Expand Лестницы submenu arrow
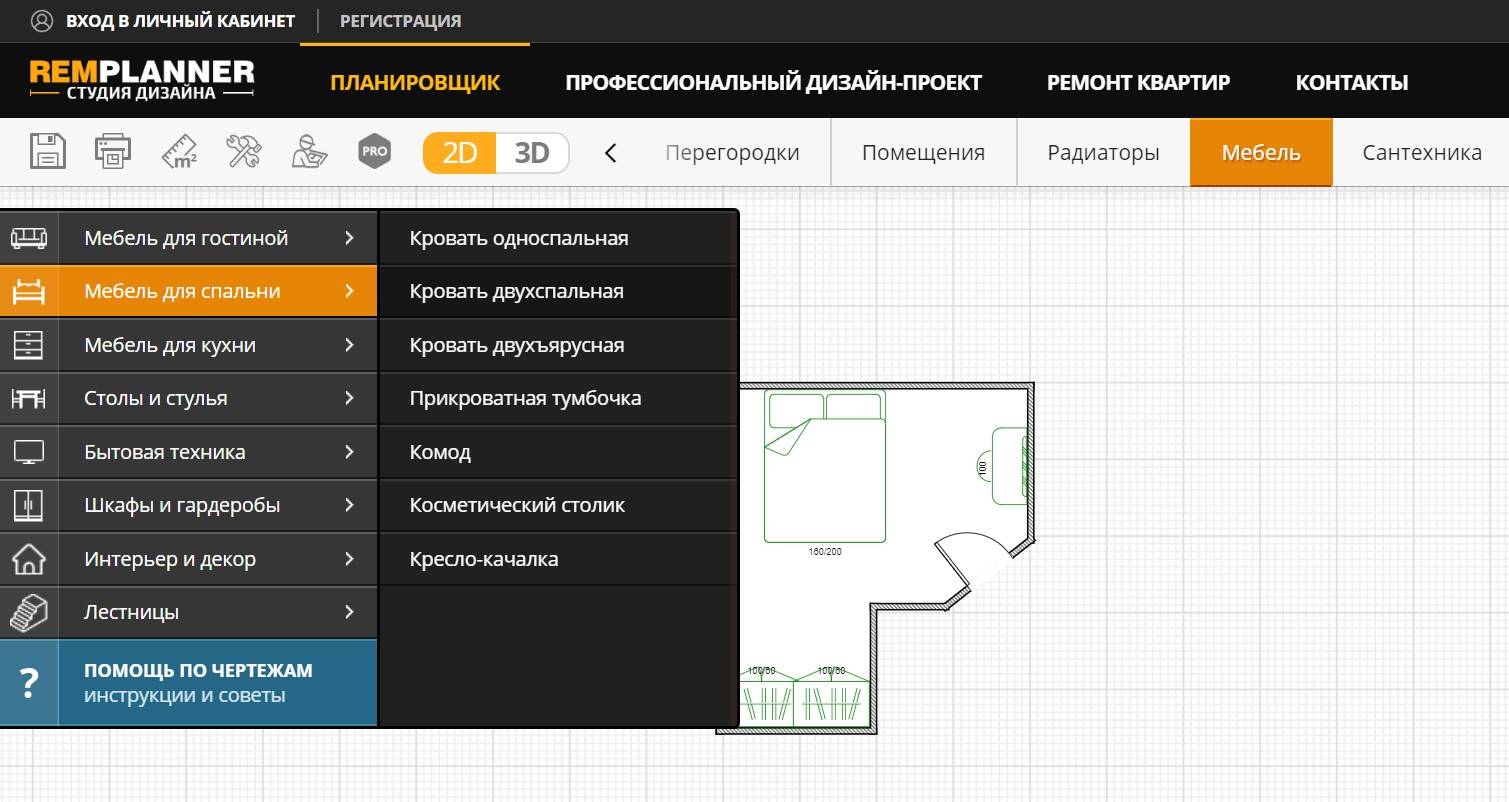The image size is (1509, 802). 349,612
